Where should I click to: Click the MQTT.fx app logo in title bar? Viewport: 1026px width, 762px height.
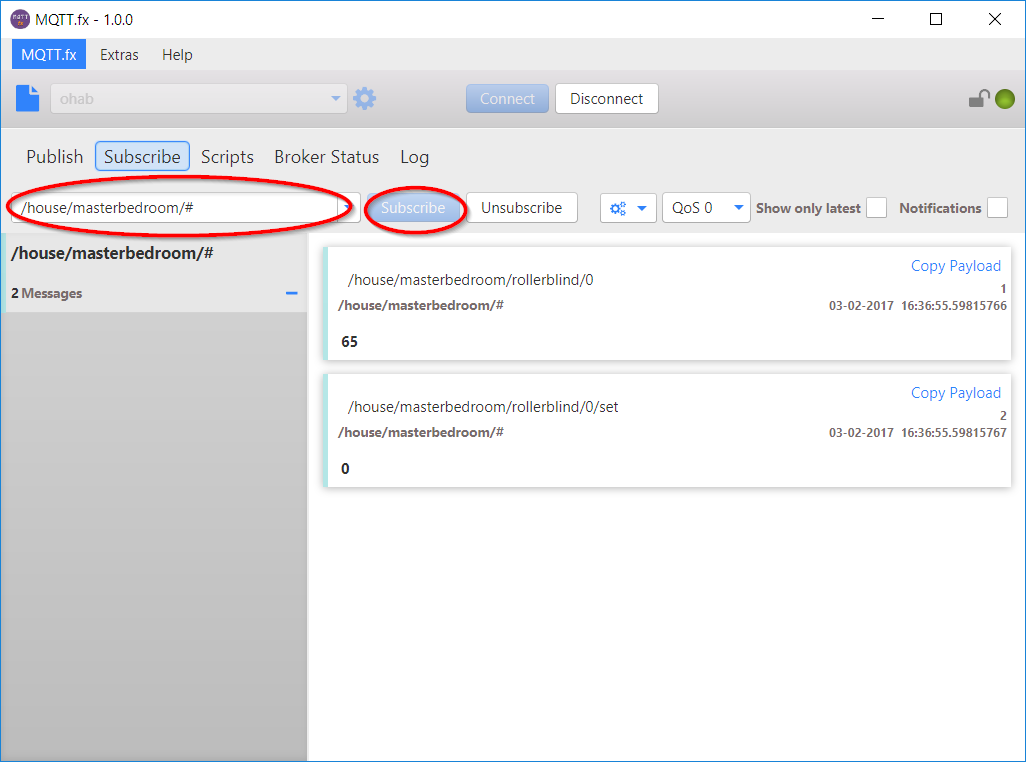[20, 19]
